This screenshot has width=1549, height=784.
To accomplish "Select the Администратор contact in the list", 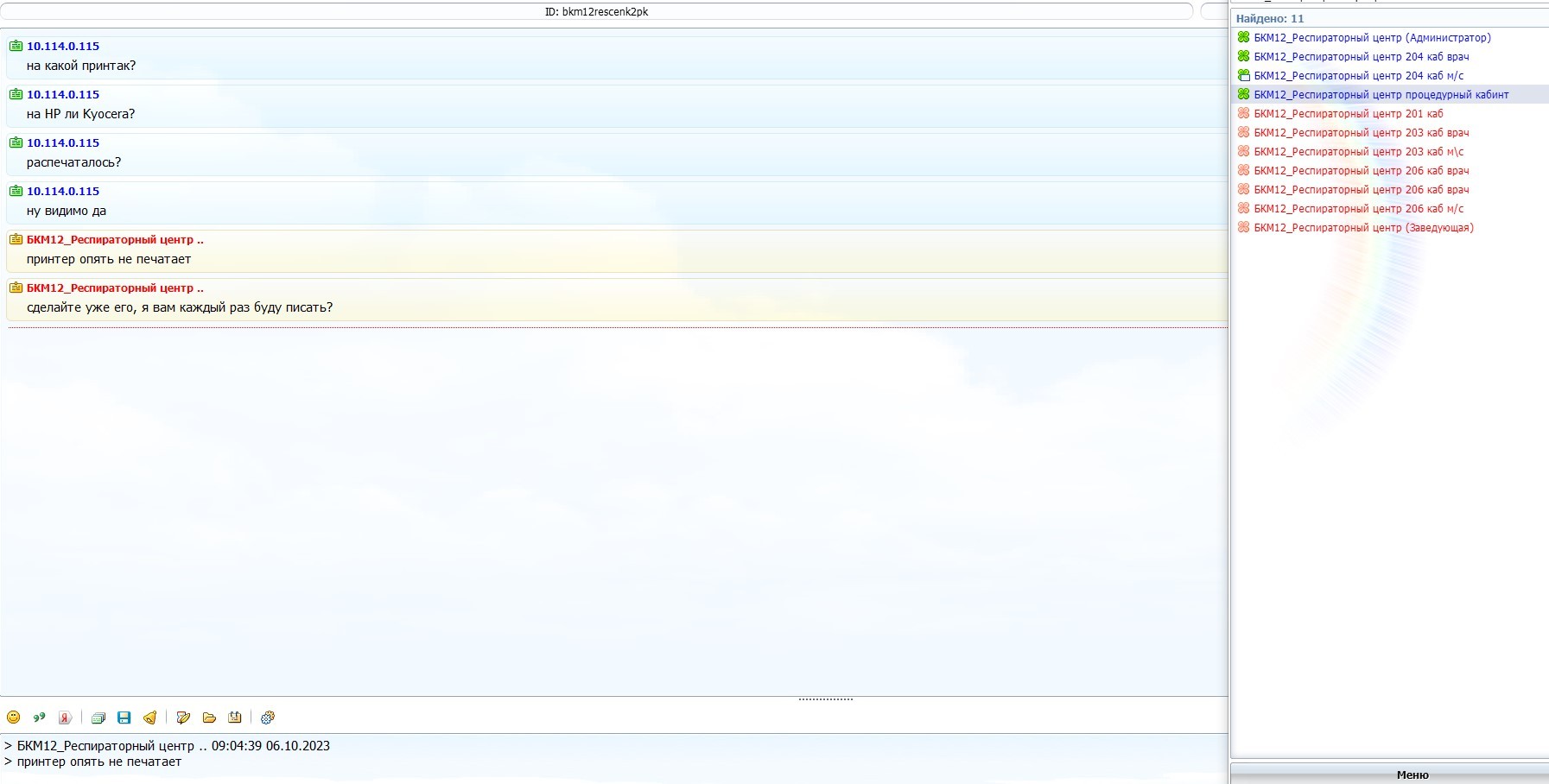I will (x=1372, y=38).
